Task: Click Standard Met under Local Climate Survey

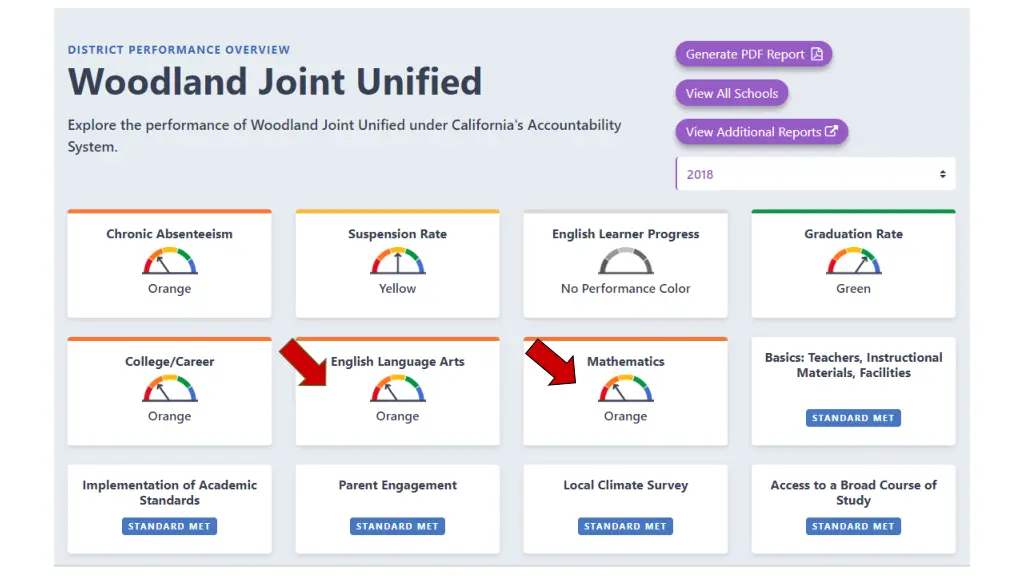Action: click(x=625, y=526)
